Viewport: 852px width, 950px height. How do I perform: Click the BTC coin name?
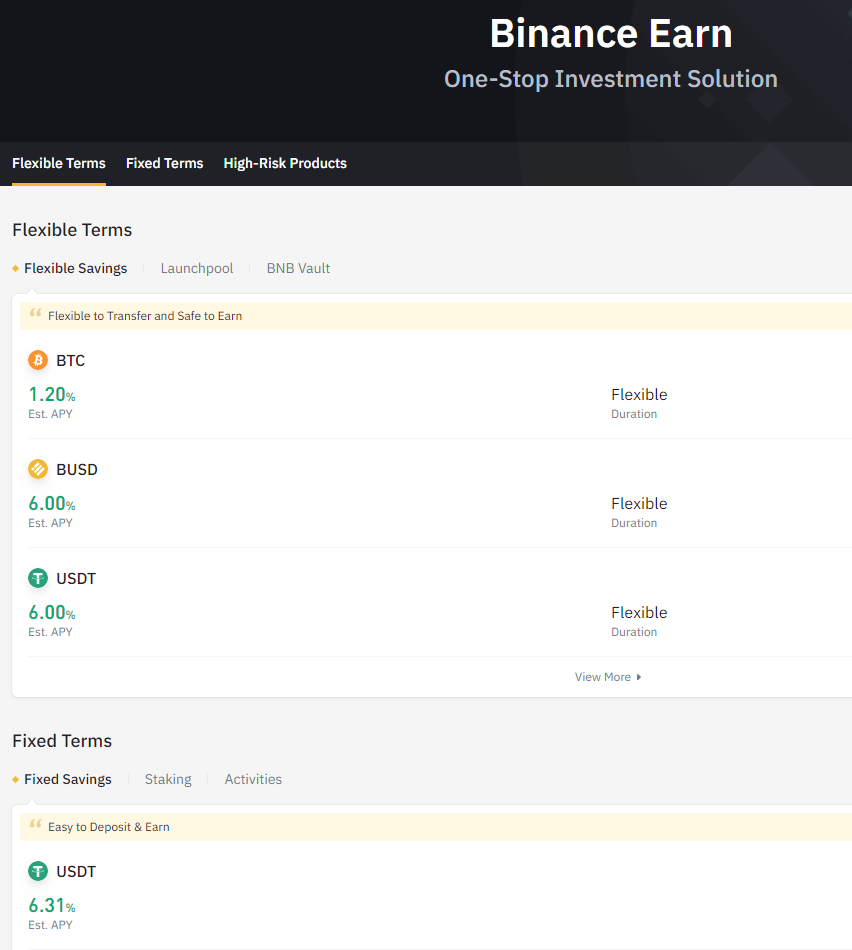[x=70, y=360]
